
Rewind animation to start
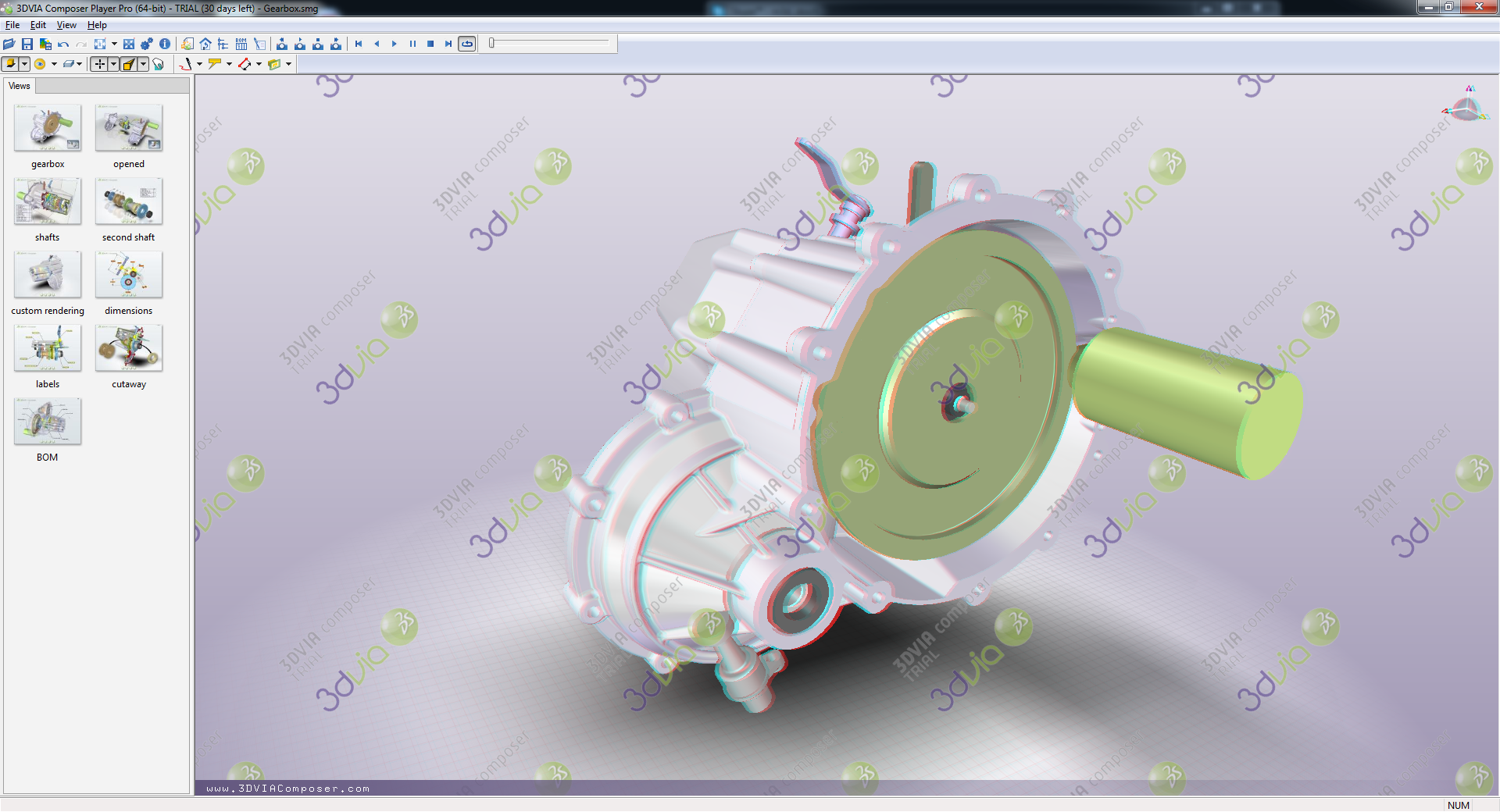click(359, 45)
